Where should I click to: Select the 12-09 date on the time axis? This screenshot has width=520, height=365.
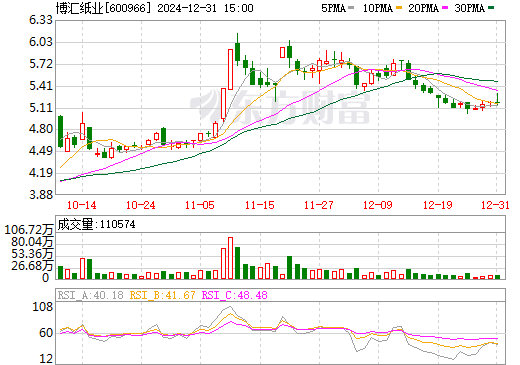click(x=378, y=205)
